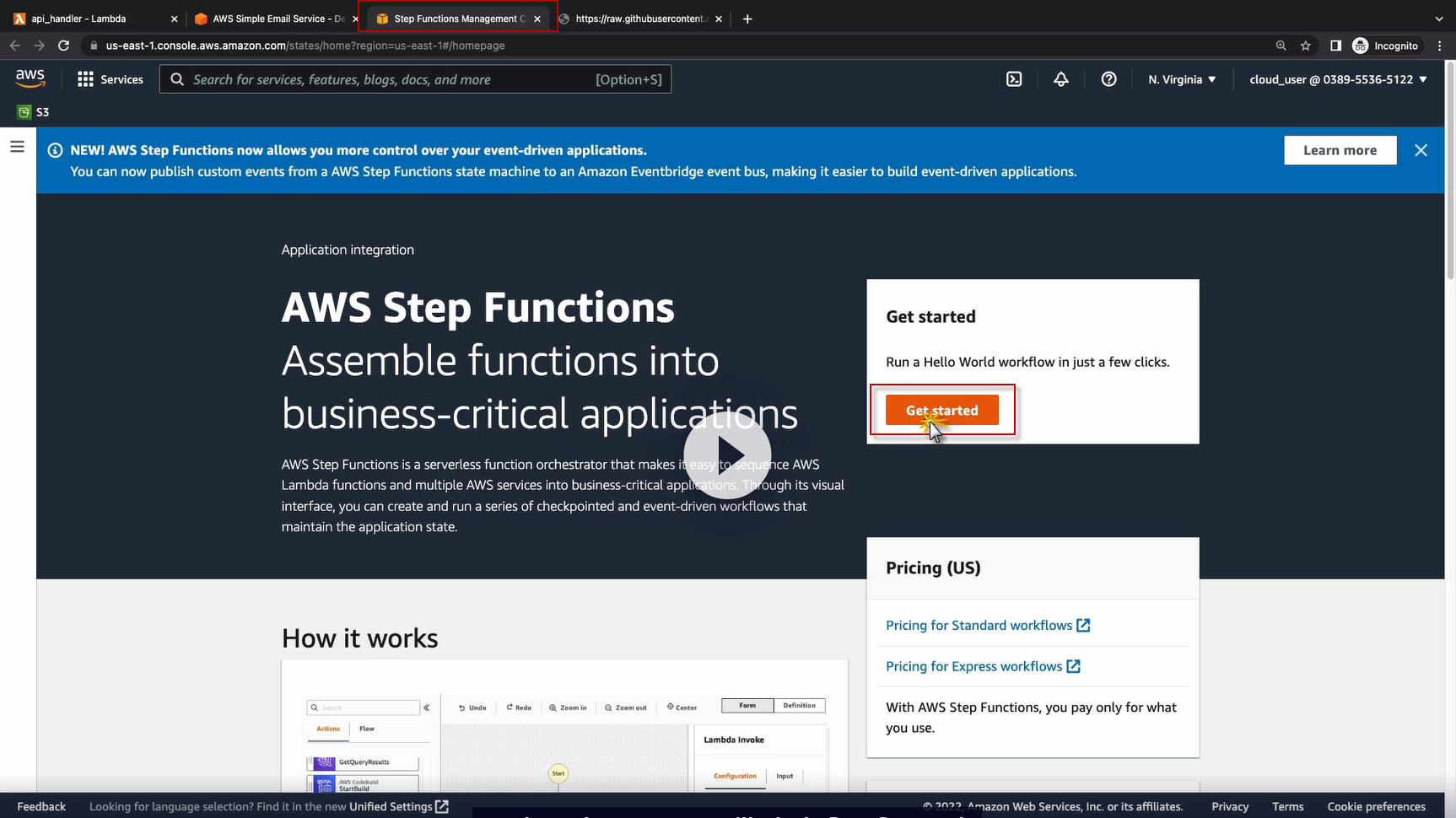
Task: Open the hamburger side navigation menu
Action: [x=17, y=147]
